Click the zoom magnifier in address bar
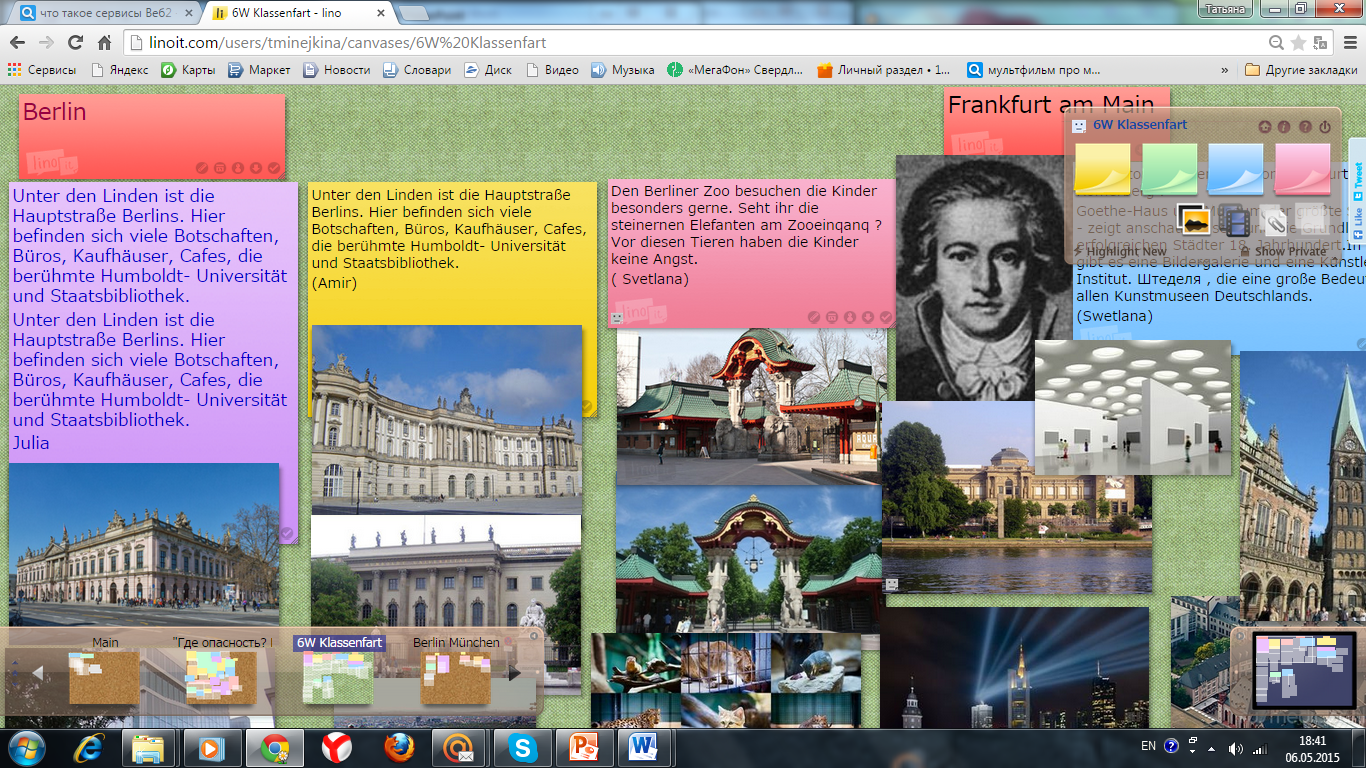This screenshot has width=1366, height=768. (1277, 43)
